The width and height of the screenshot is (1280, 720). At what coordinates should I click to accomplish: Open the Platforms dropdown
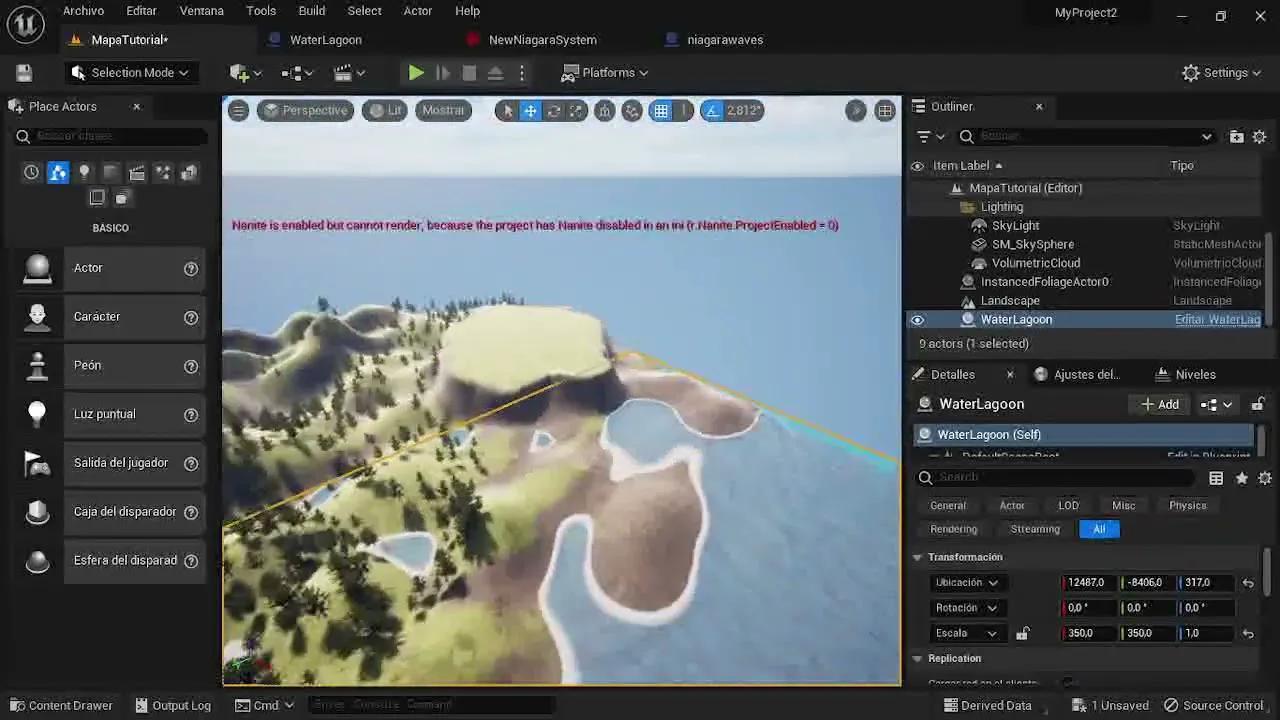(x=605, y=72)
